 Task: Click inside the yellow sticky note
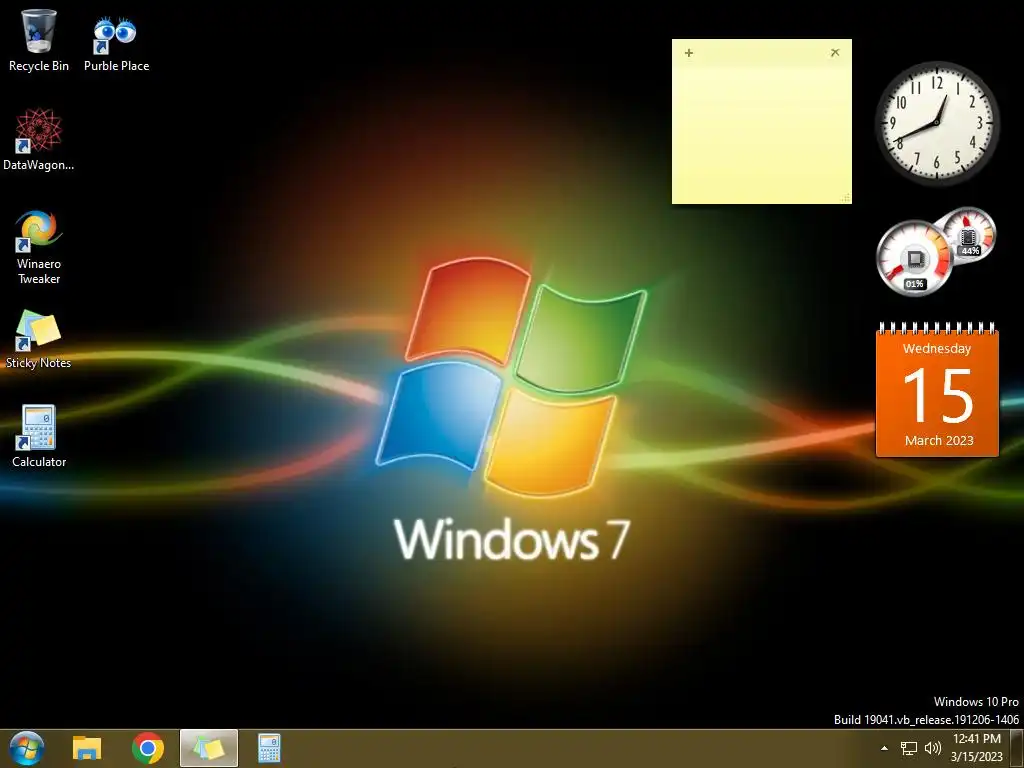(761, 131)
